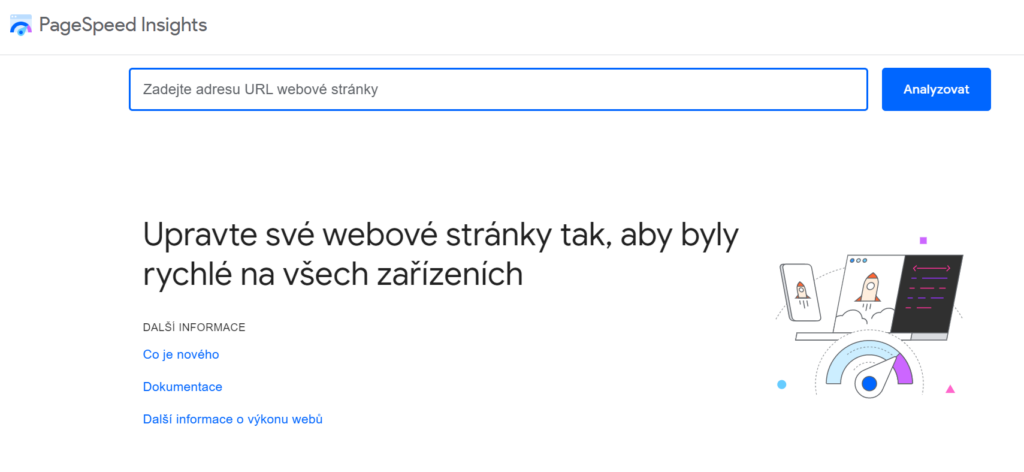1024x472 pixels.
Task: Click the purple segment of the gauge
Action: pyautogui.click(x=903, y=369)
